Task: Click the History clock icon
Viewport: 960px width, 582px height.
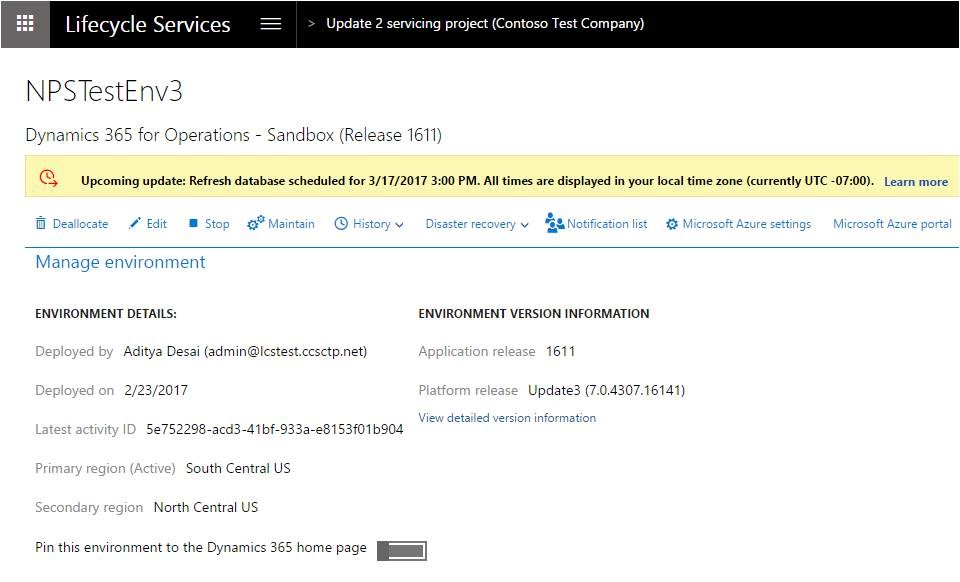Action: point(341,224)
